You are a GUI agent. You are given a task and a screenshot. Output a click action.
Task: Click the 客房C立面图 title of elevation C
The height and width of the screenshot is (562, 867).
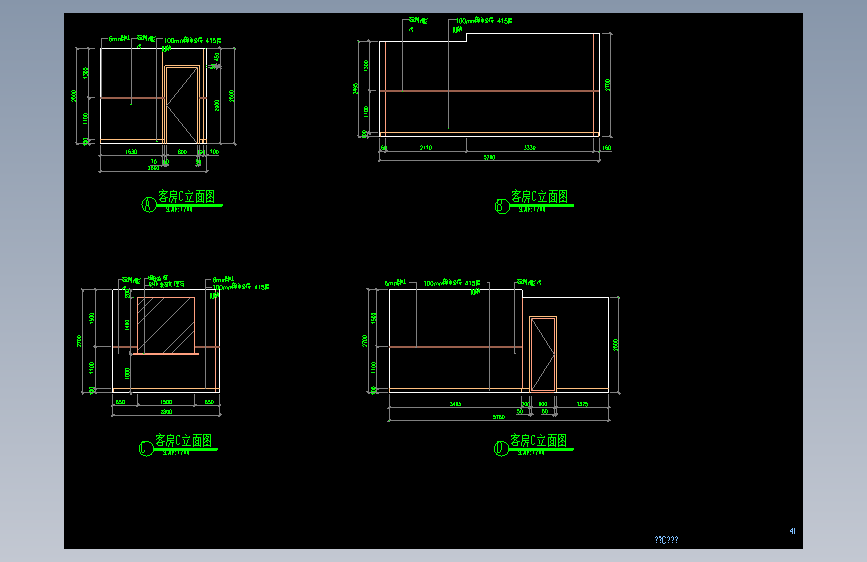184,440
